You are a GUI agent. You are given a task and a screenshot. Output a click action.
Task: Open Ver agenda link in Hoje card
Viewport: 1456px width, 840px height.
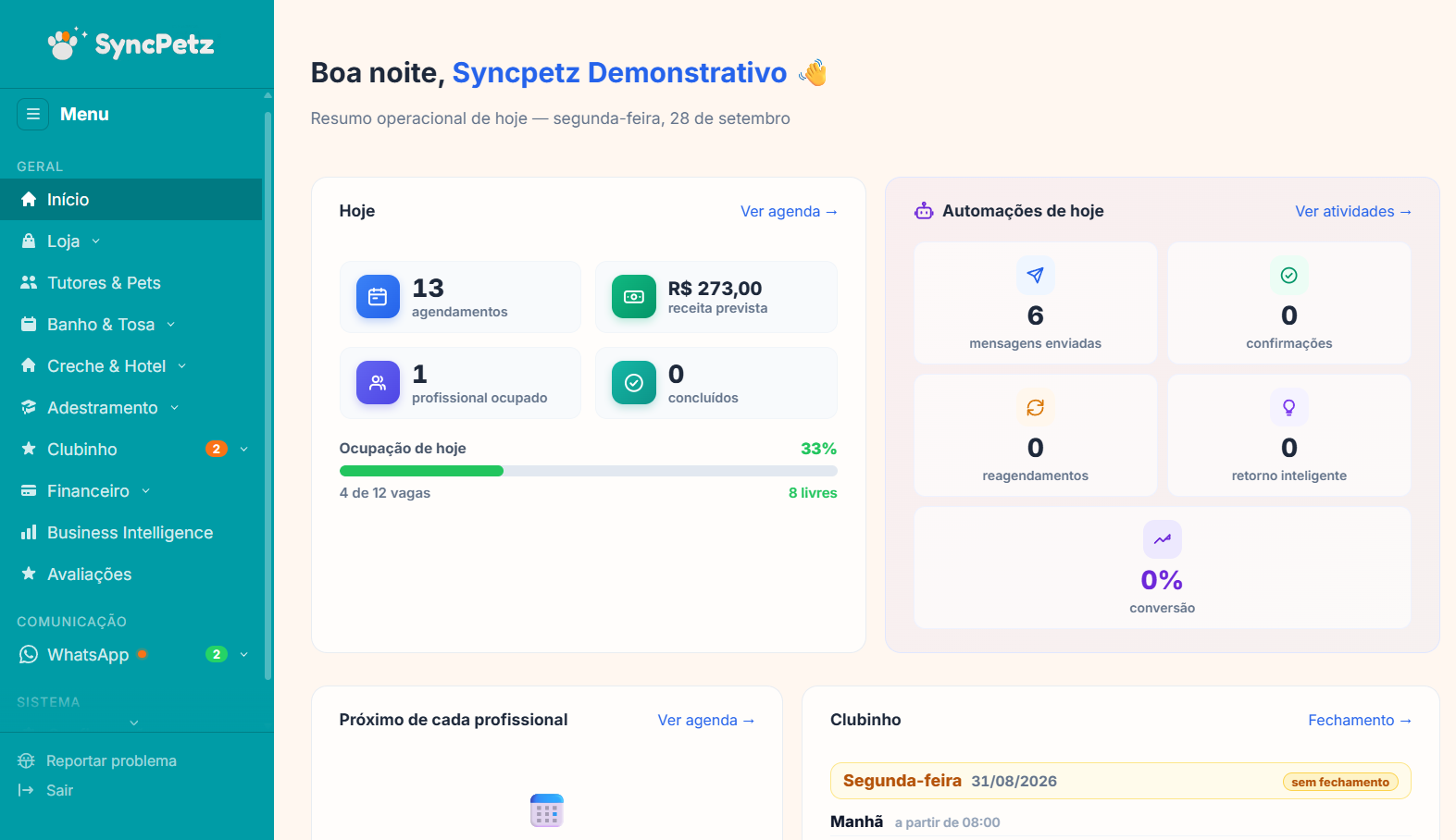click(789, 211)
